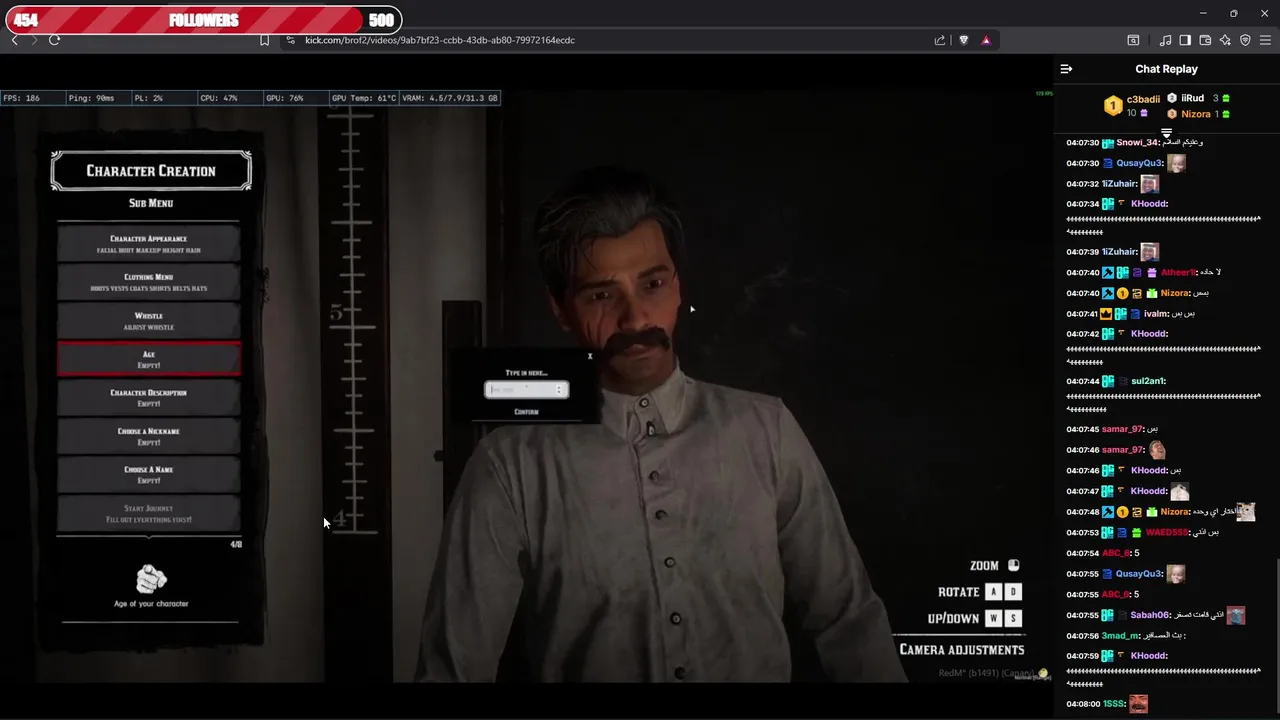This screenshot has height=720, width=1280.
Task: Click username Atheer1i in chat
Action: [1178, 272]
